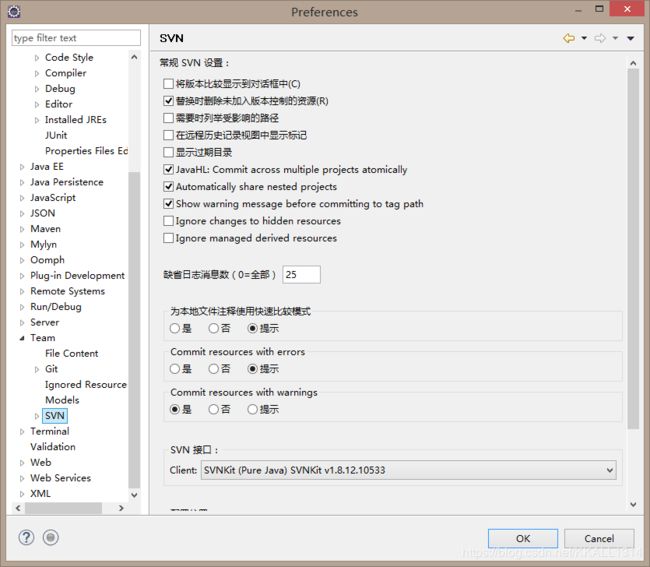The height and width of the screenshot is (567, 650).
Task: Click the default log message count field
Action: tap(301, 274)
